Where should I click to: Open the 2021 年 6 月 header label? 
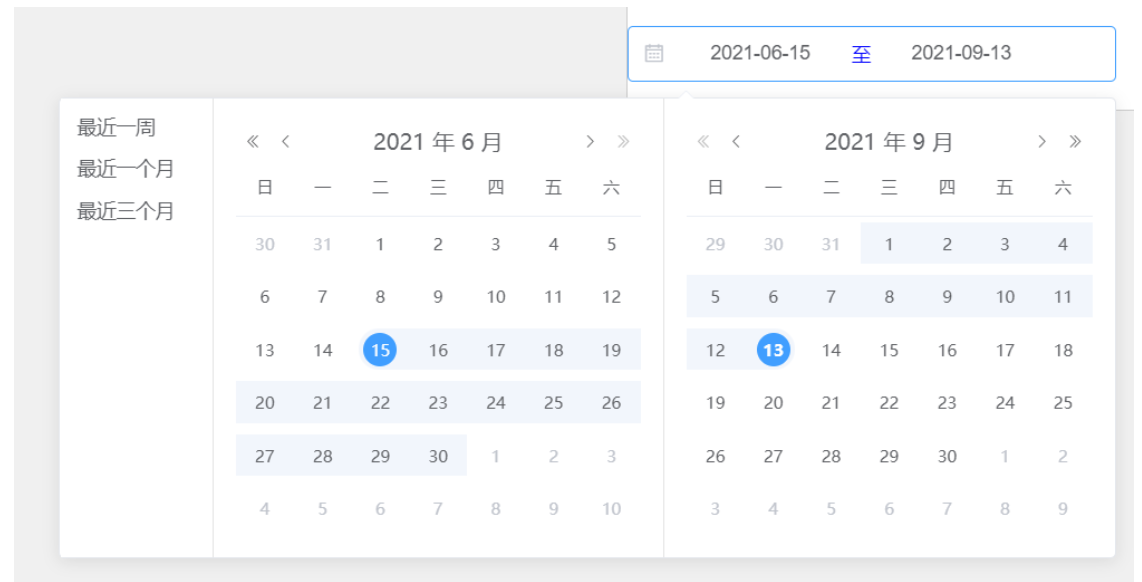[437, 142]
